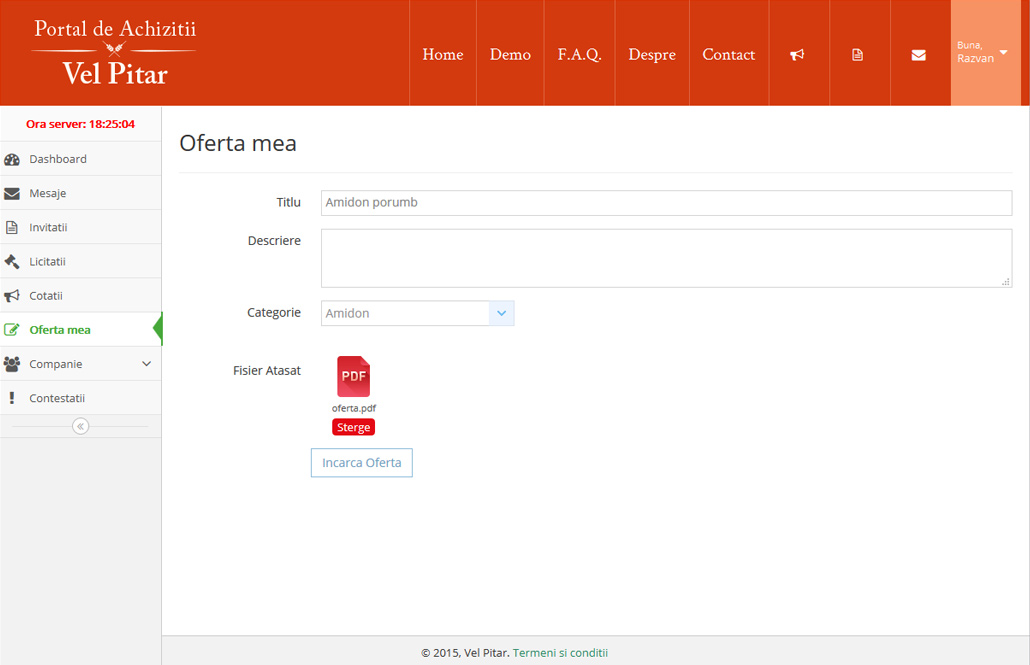Screen dimensions: 1030x665
Task: Click the oferta.pdf file name
Action: [353, 408]
